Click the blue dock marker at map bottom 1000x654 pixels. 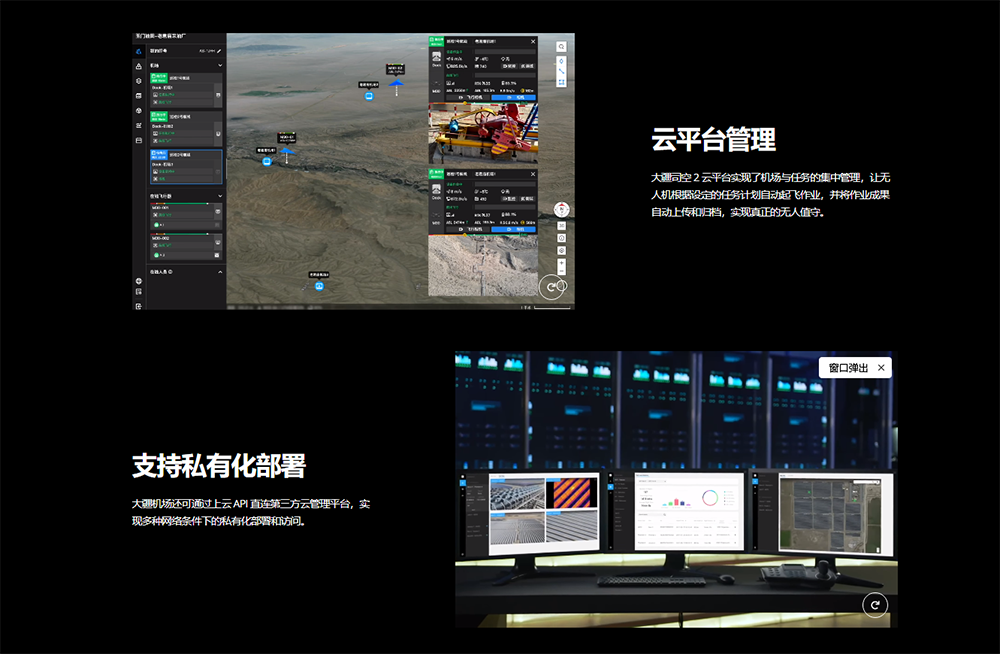click(319, 285)
